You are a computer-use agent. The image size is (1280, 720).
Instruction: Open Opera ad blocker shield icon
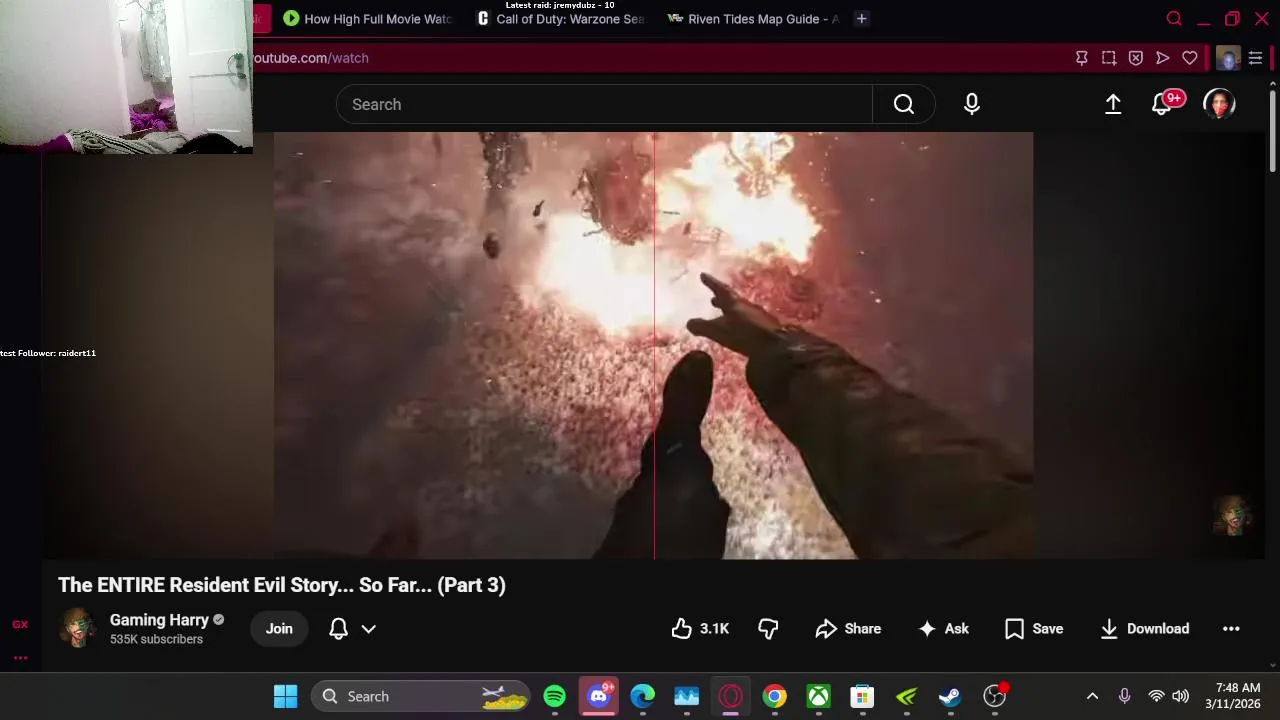(1136, 58)
